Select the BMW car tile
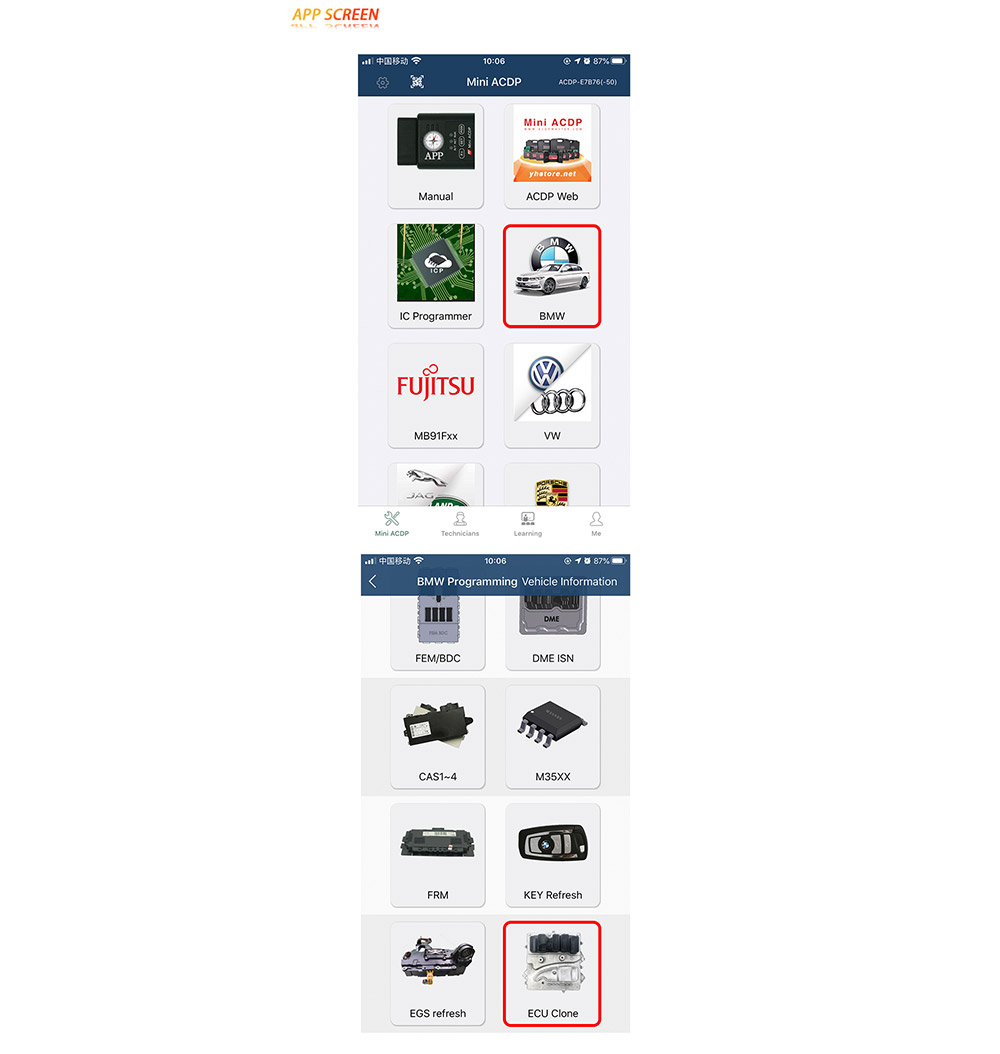1000x1054 pixels. pos(552,276)
